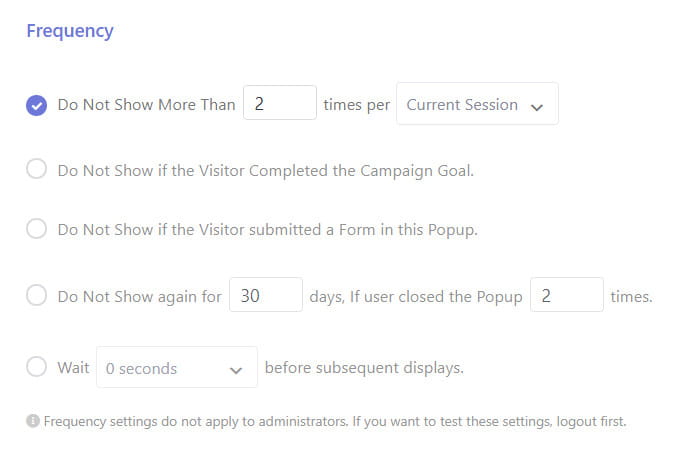Focus the 30 days input field

[265, 296]
